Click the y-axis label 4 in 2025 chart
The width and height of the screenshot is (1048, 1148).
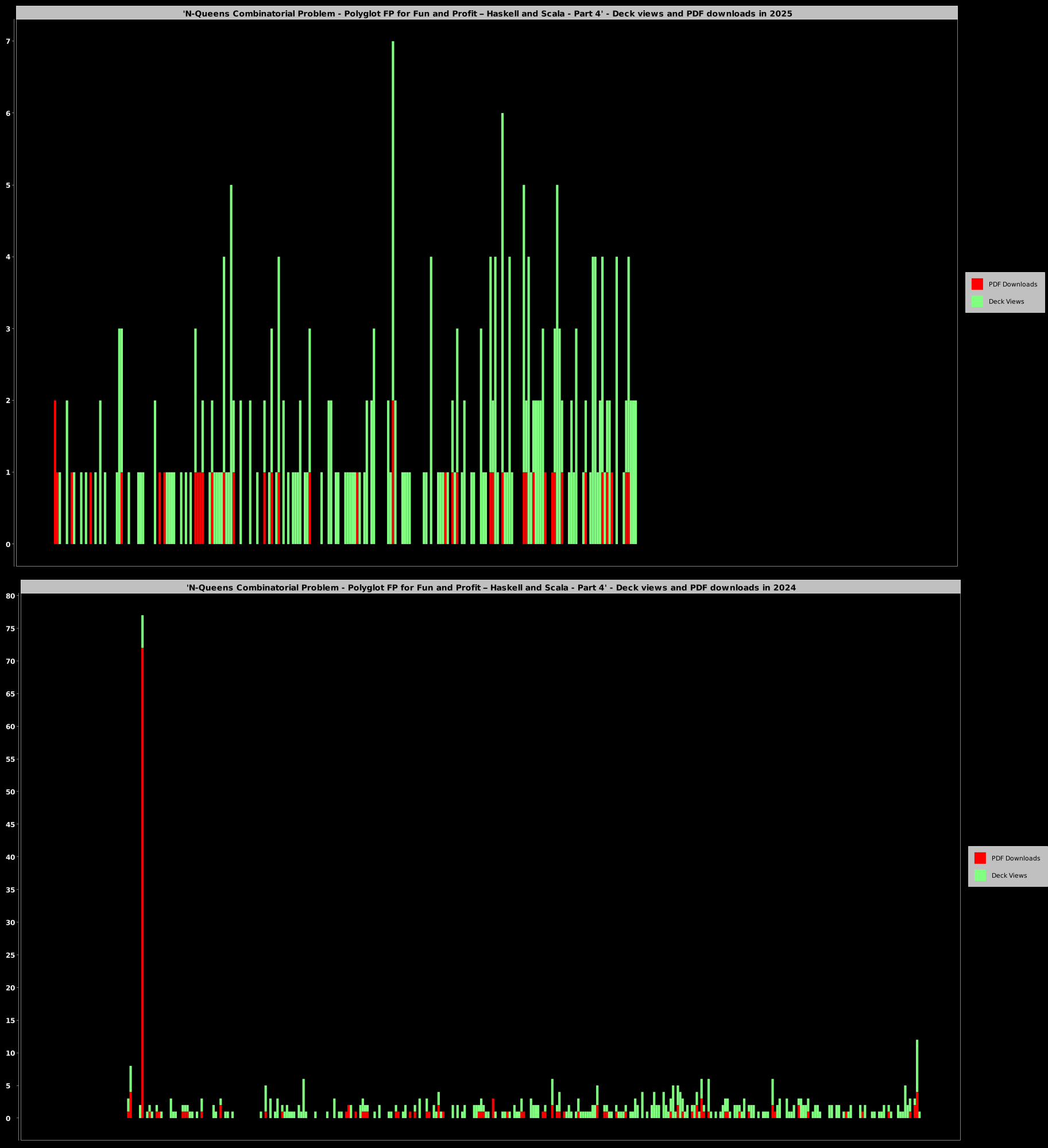pos(8,257)
